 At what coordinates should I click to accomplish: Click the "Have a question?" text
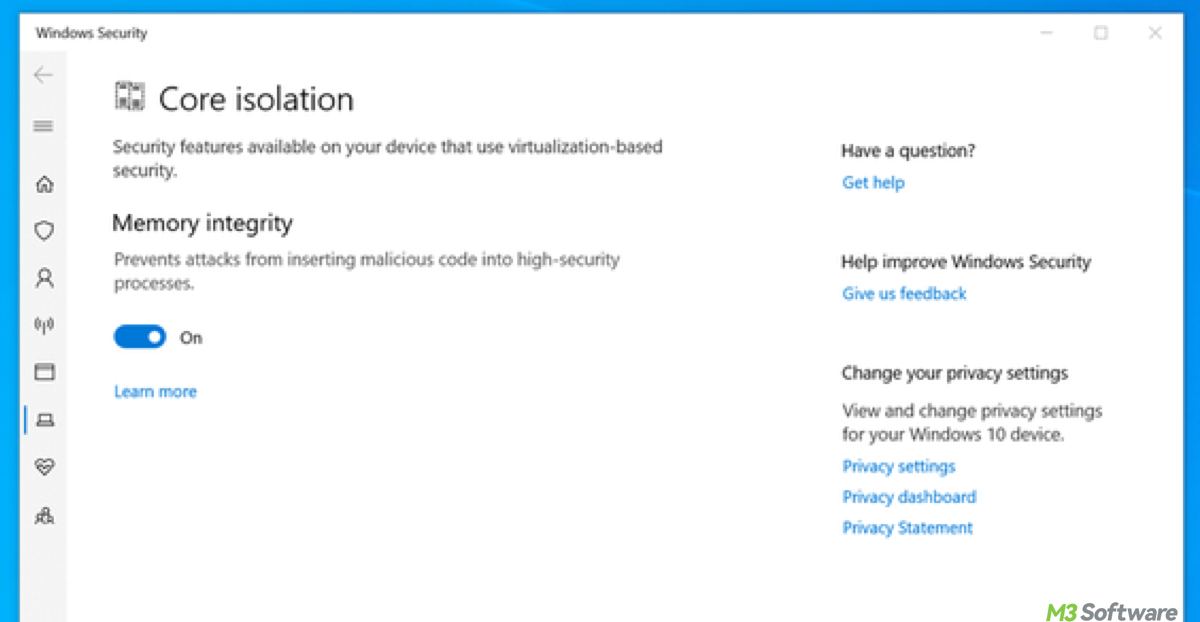[x=908, y=151]
